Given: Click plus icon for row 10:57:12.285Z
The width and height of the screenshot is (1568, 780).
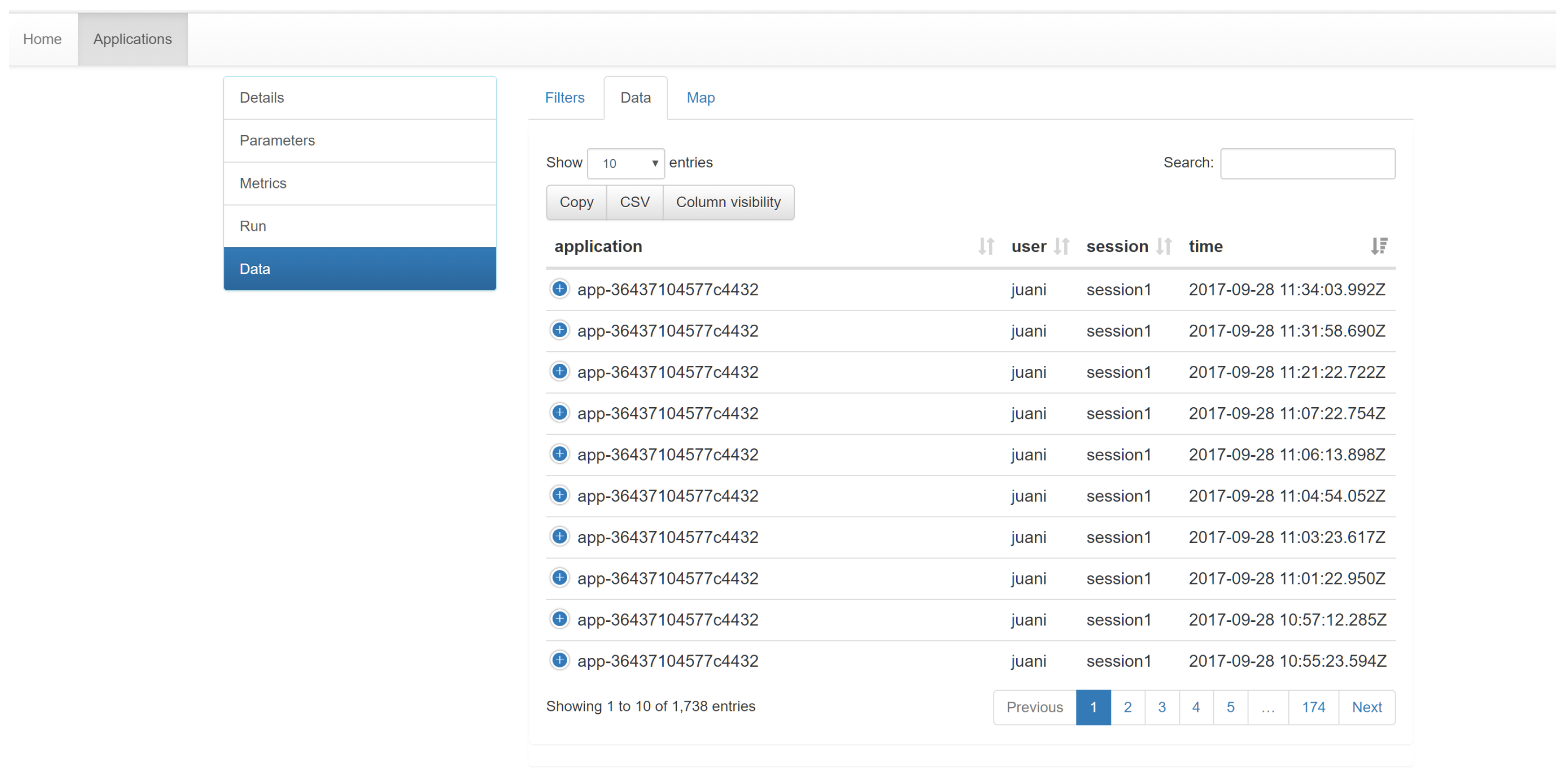Looking at the screenshot, I should 559,619.
